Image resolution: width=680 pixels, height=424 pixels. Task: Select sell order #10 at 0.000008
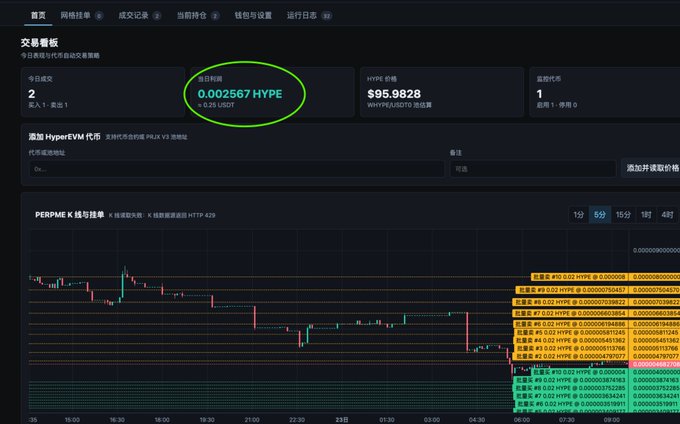click(x=579, y=277)
